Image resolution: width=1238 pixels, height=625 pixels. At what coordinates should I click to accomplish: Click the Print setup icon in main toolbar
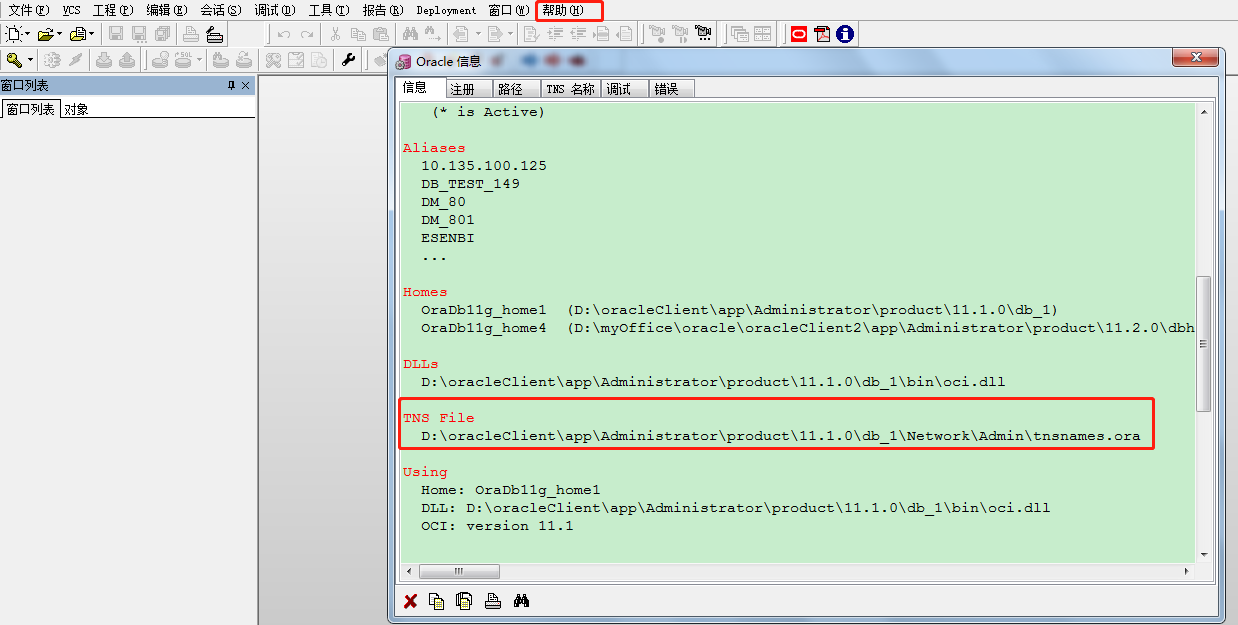(214, 34)
